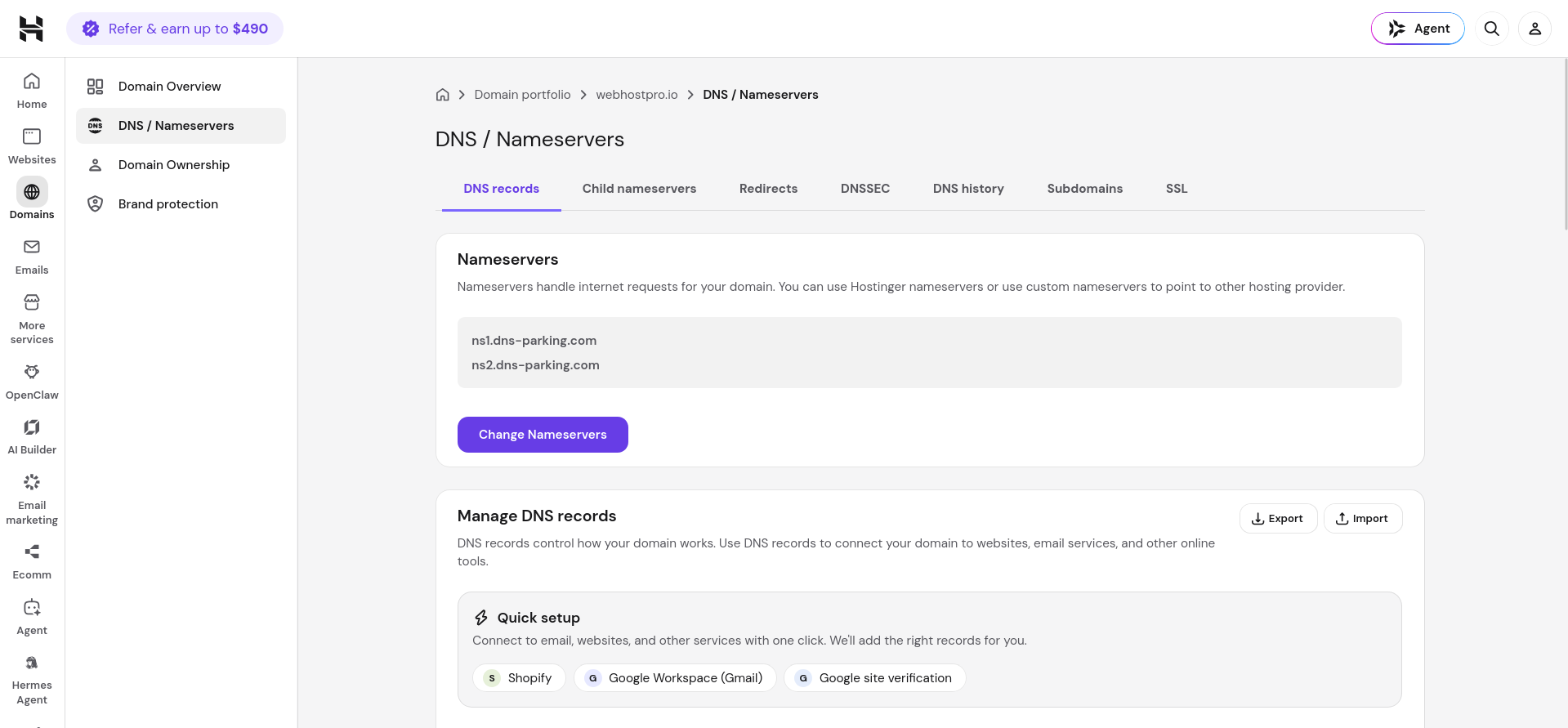The width and height of the screenshot is (1568, 728).
Task: Choose Google site verification quick setup
Action: [875, 678]
